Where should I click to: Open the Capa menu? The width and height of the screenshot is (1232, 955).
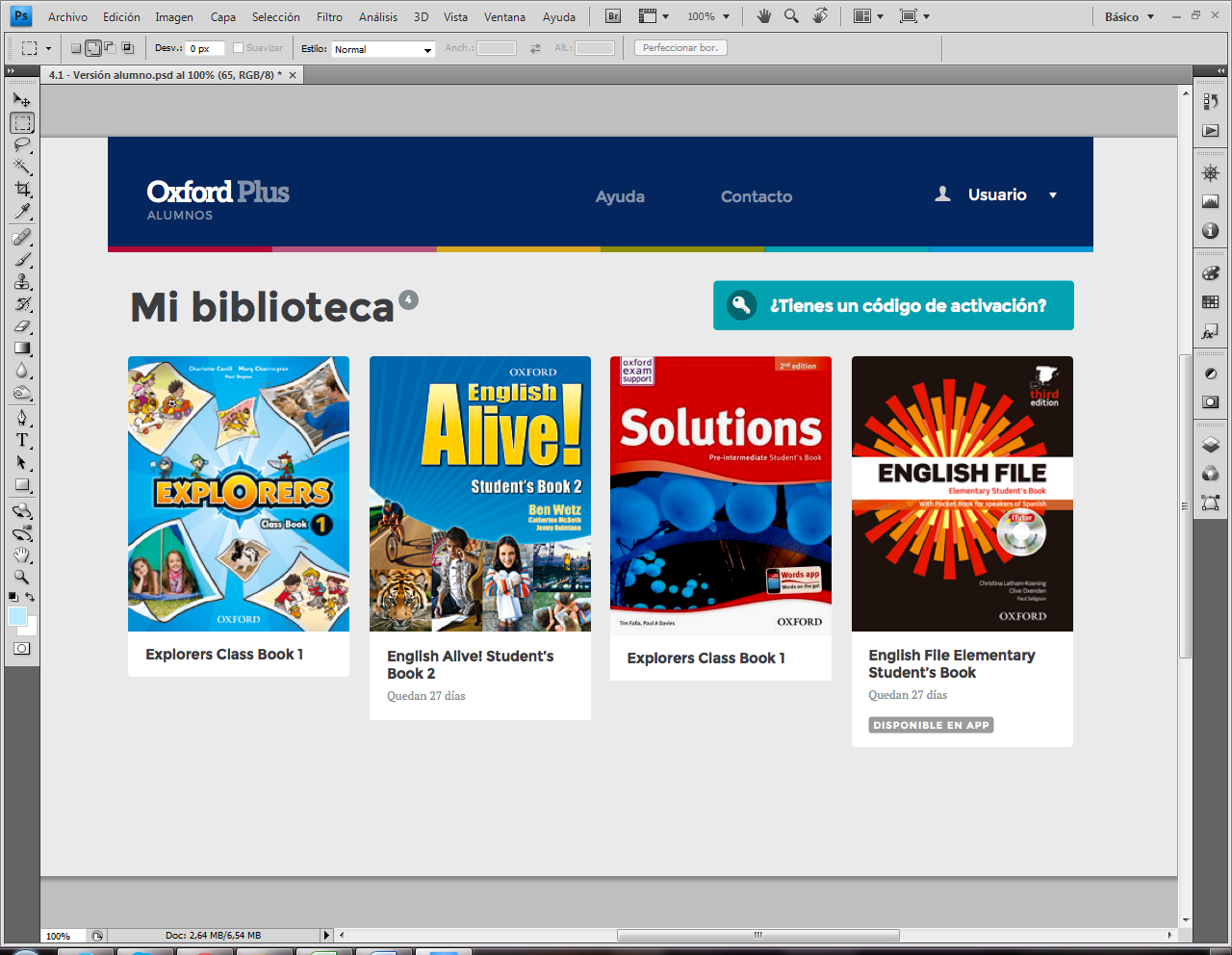coord(223,16)
